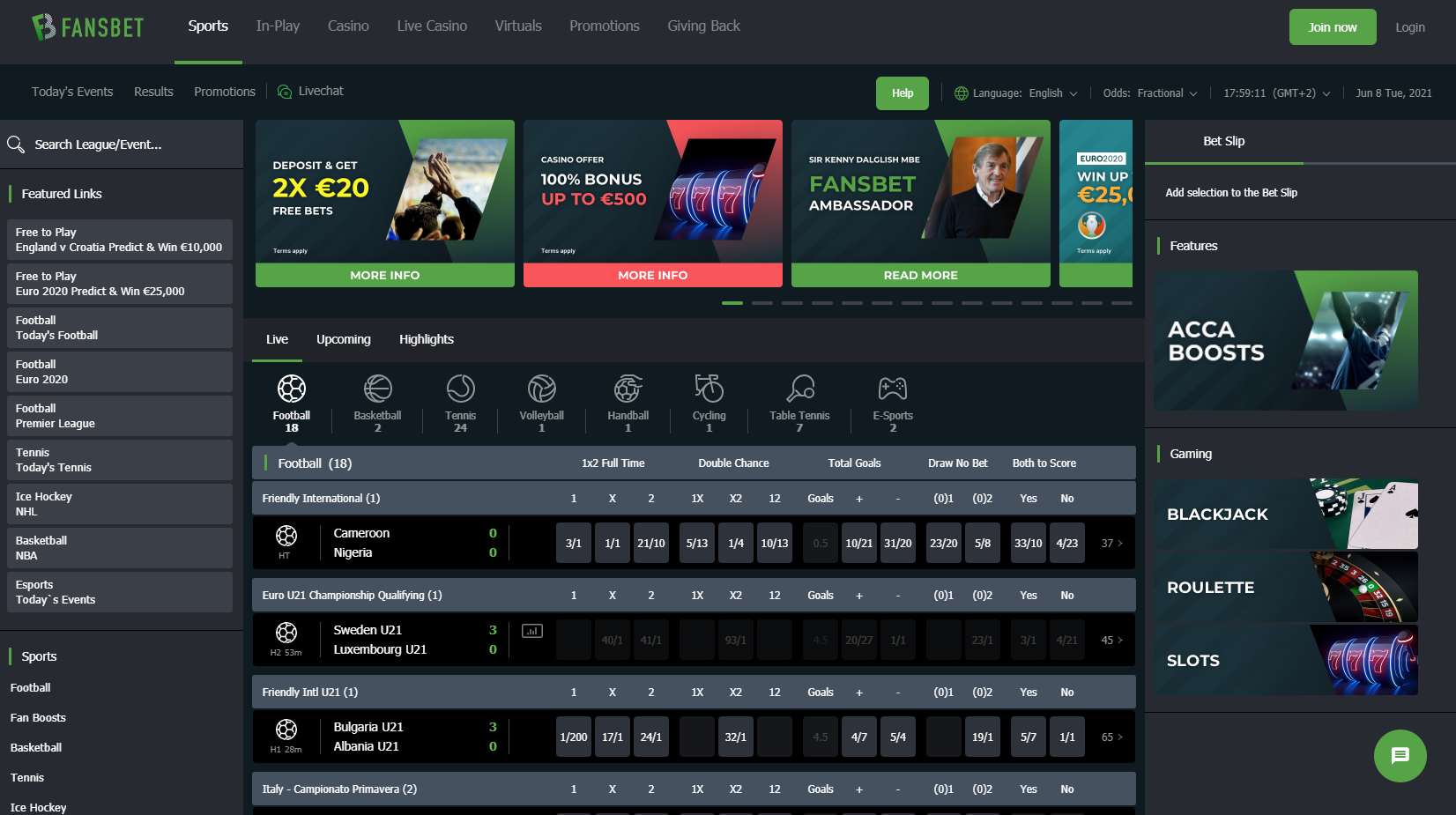Click football icon beside Bulgaria U21 match
The image size is (1456, 815).
pos(286,729)
